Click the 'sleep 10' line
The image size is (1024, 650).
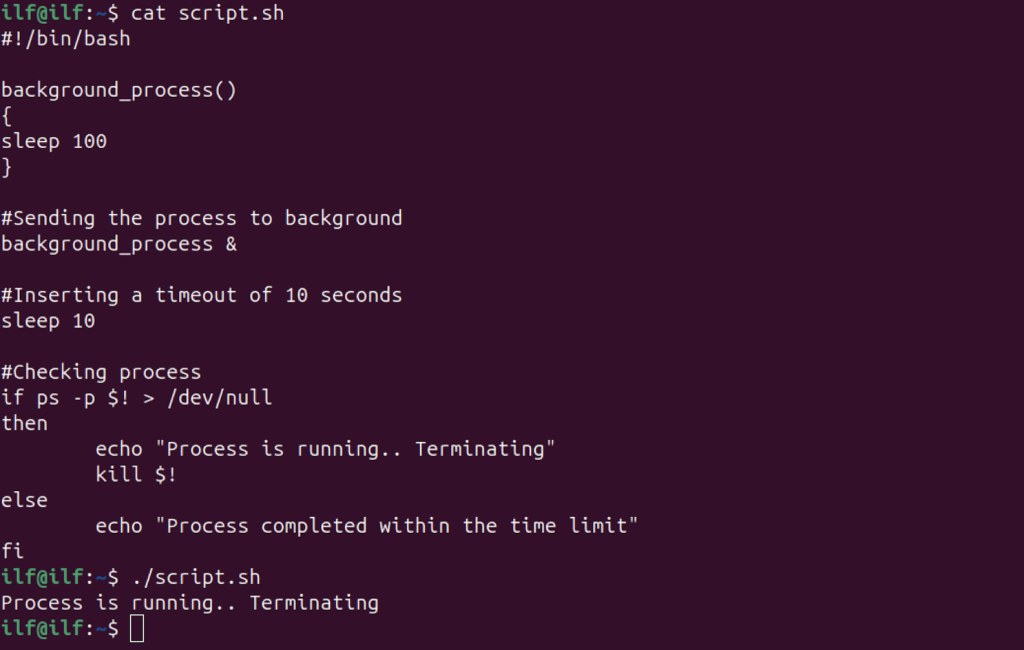[48, 321]
